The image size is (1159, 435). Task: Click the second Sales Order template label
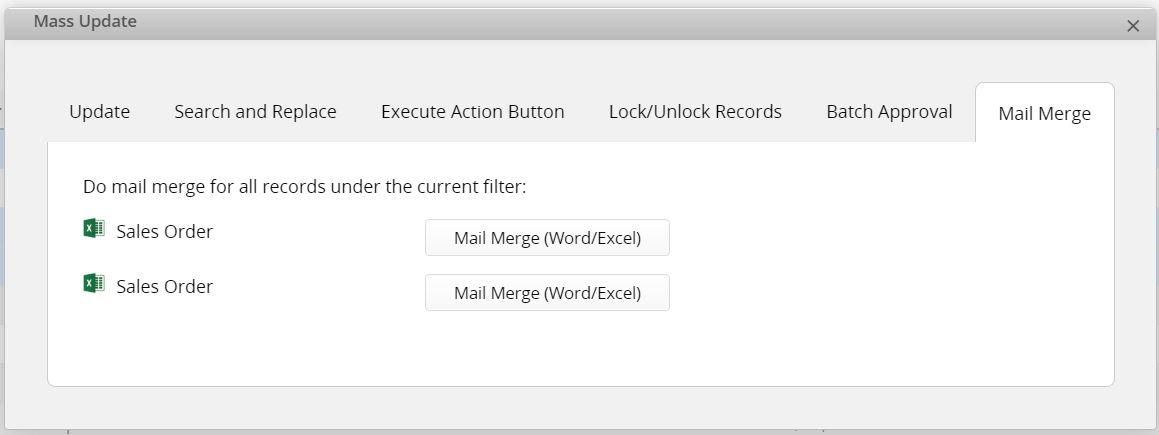(165, 286)
